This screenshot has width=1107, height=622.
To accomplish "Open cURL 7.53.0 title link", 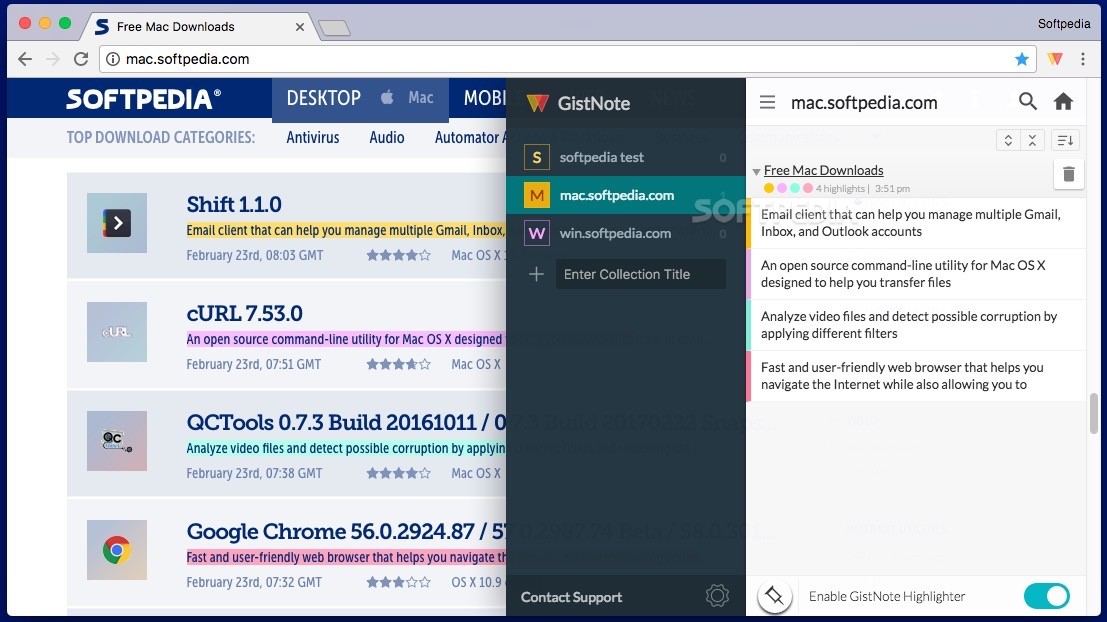I will [x=244, y=313].
